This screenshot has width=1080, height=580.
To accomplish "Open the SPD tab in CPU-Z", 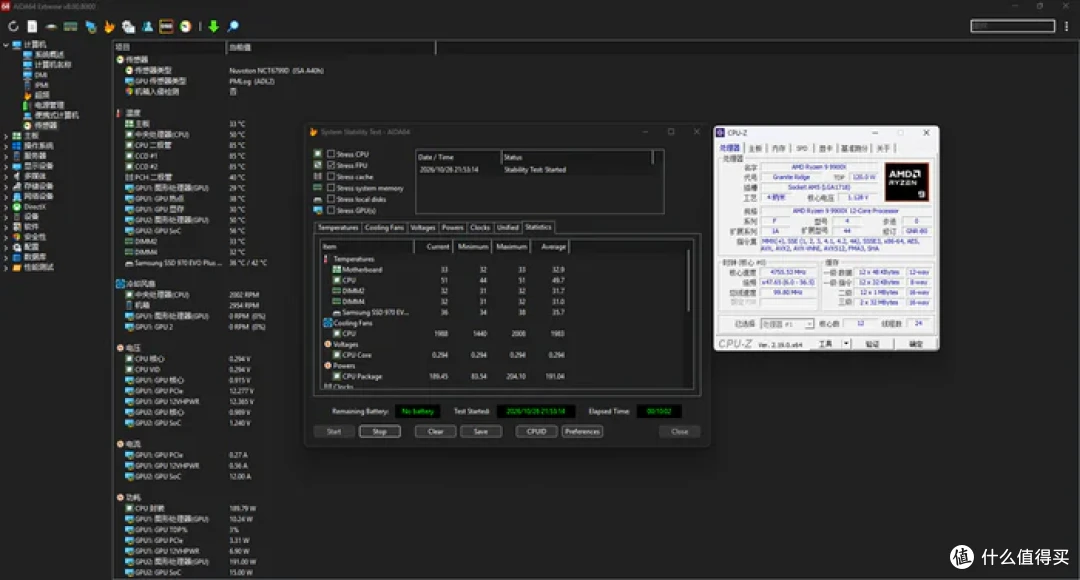I will 802,149.
